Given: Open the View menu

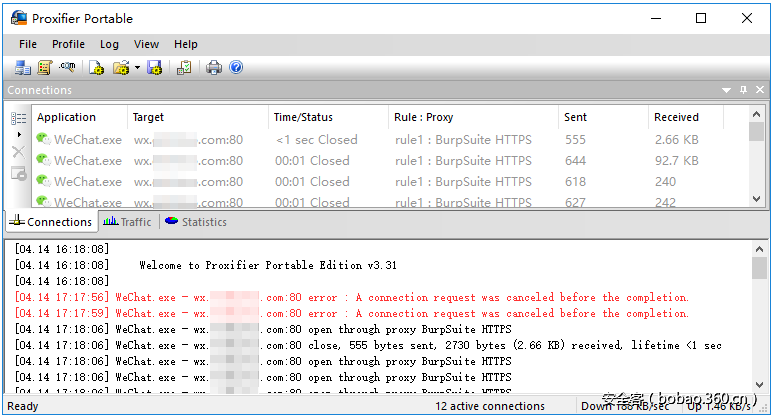Looking at the screenshot, I should [146, 44].
